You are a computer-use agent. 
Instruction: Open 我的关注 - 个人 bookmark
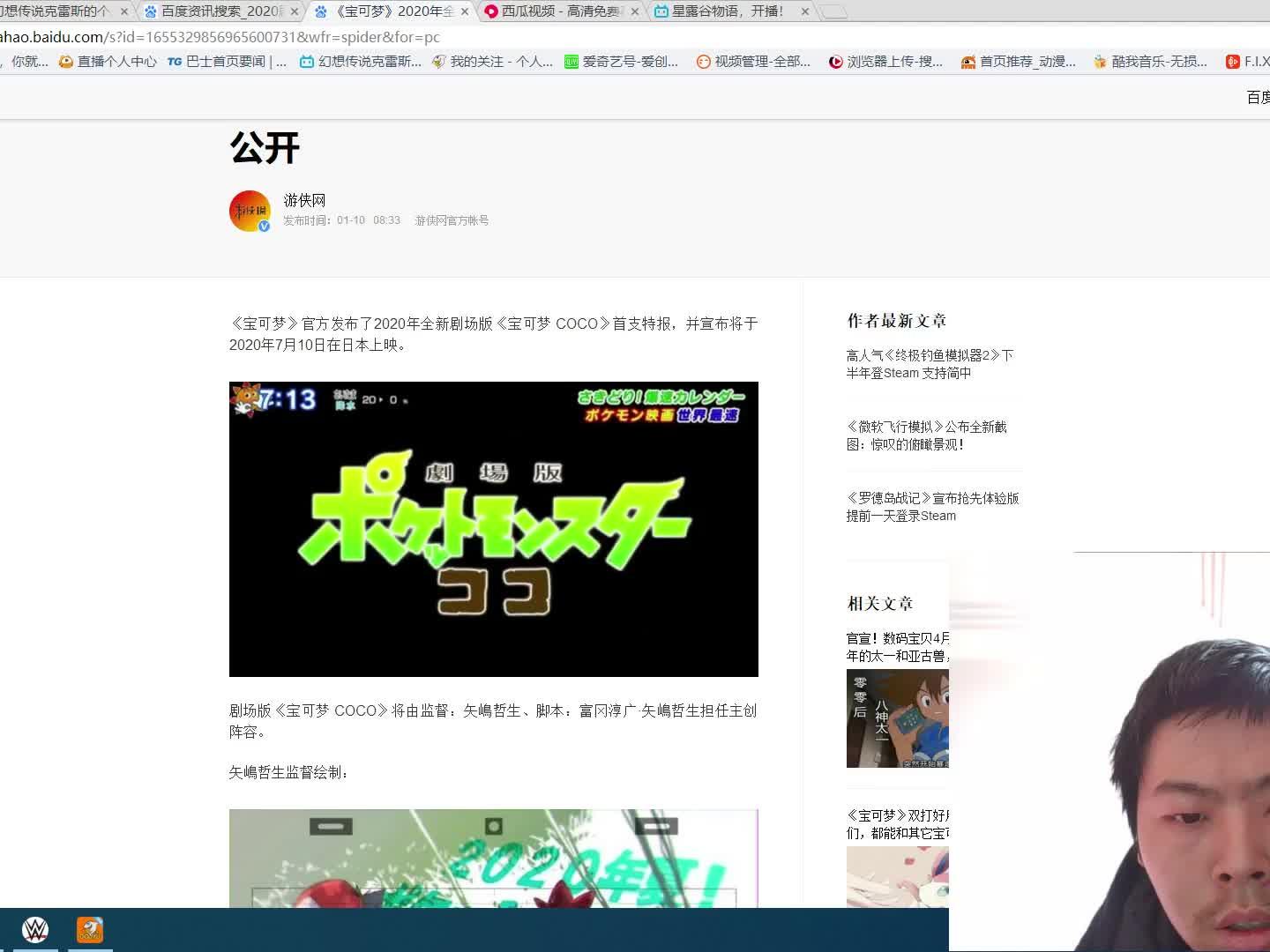click(492, 62)
